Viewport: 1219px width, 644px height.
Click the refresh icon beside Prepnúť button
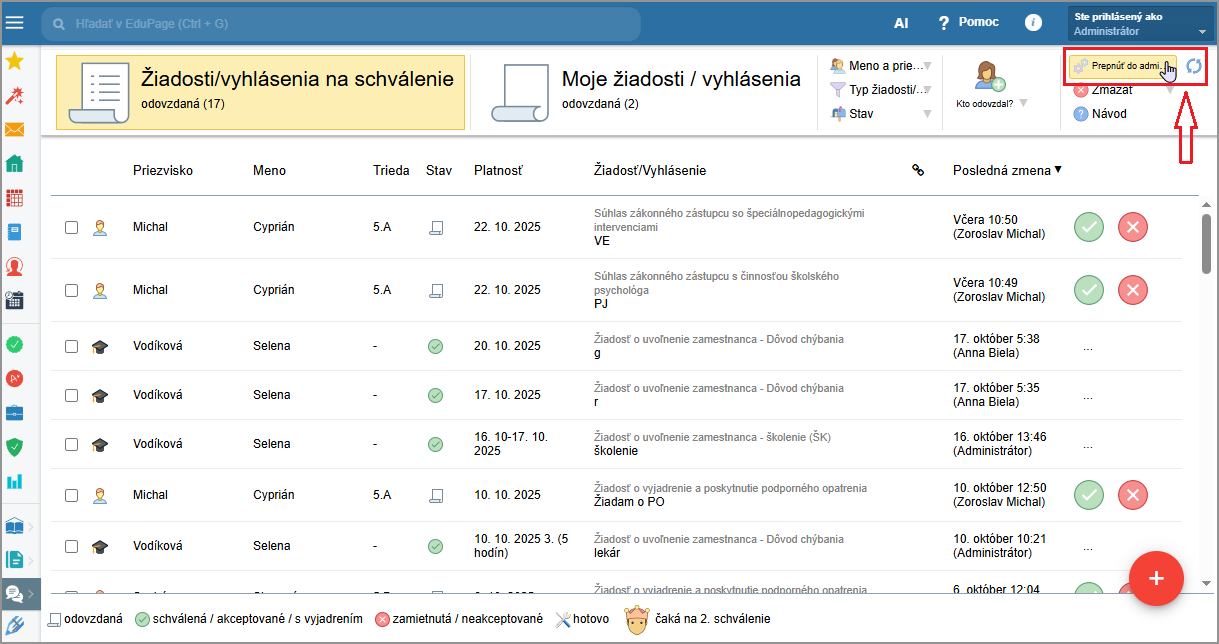click(x=1194, y=66)
